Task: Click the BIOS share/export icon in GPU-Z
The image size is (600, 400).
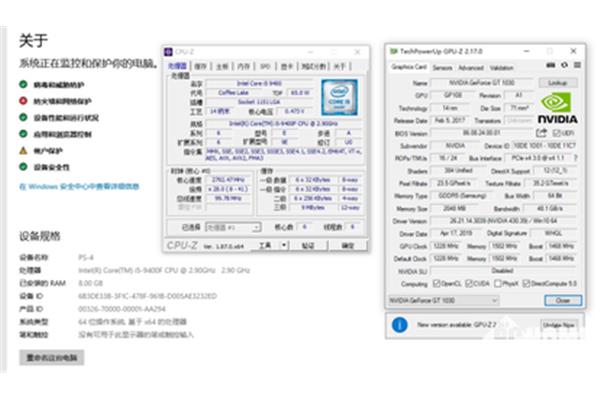Action: pos(541,133)
